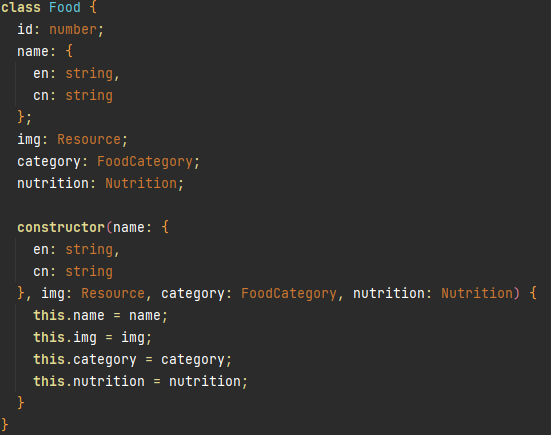This screenshot has height=435, width=551.
Task: Click the opening brace after Food
Action: point(93,7)
